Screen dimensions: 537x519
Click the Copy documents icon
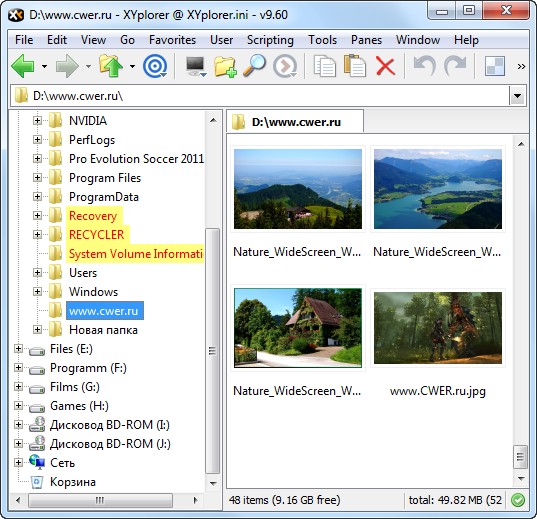tap(324, 66)
